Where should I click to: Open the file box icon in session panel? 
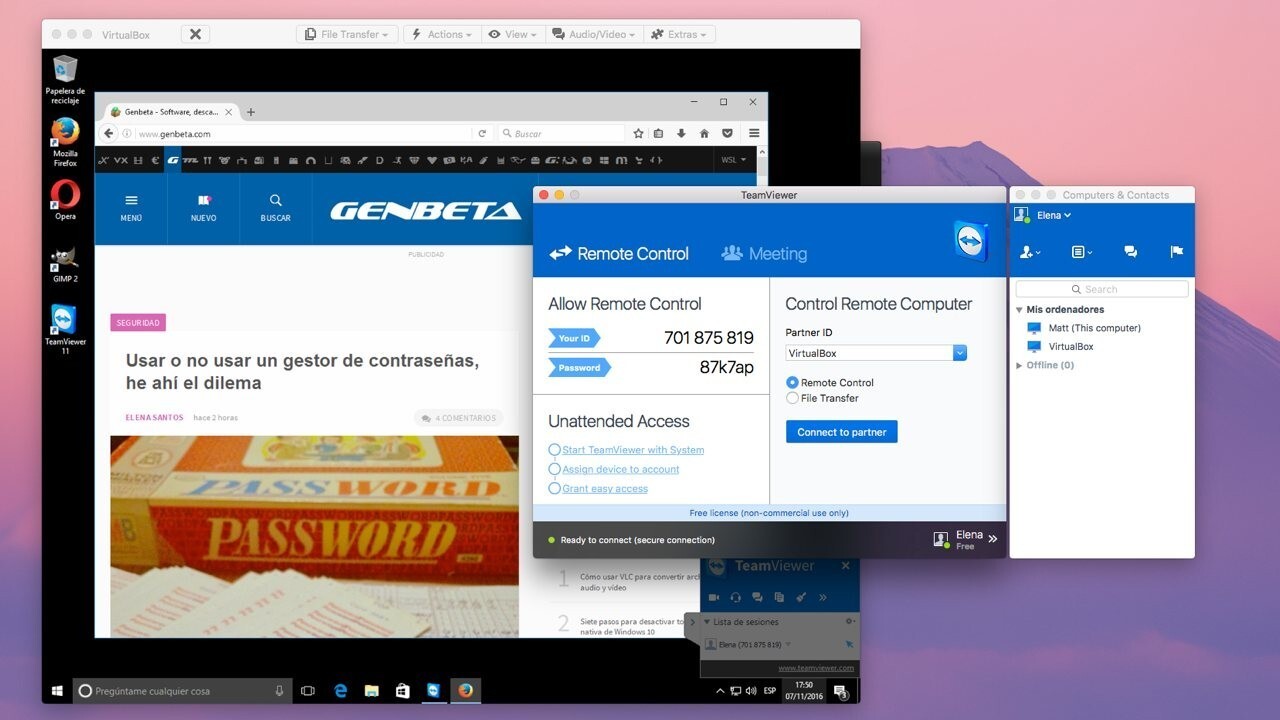780,597
